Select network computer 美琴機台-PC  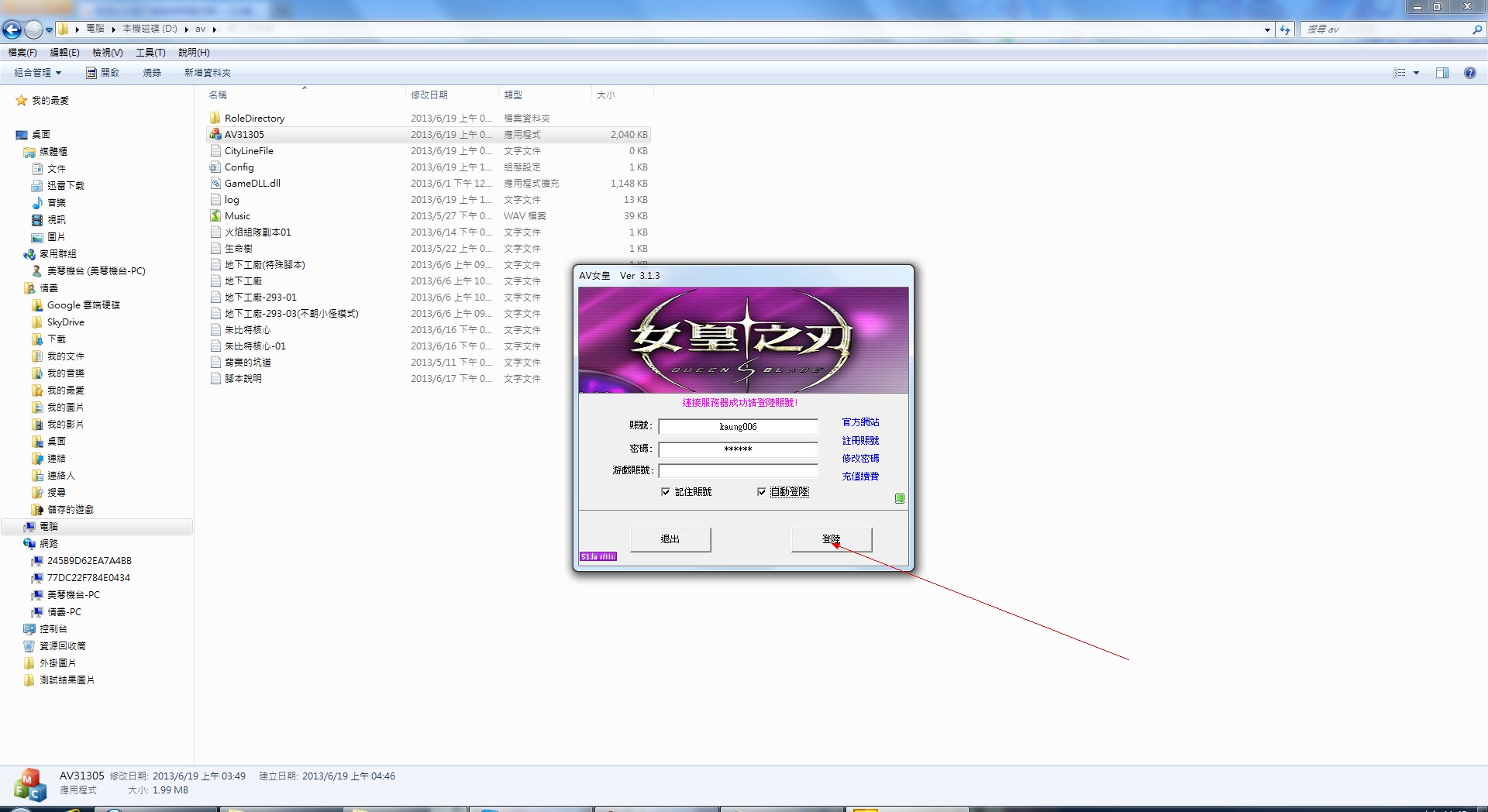(x=65, y=595)
